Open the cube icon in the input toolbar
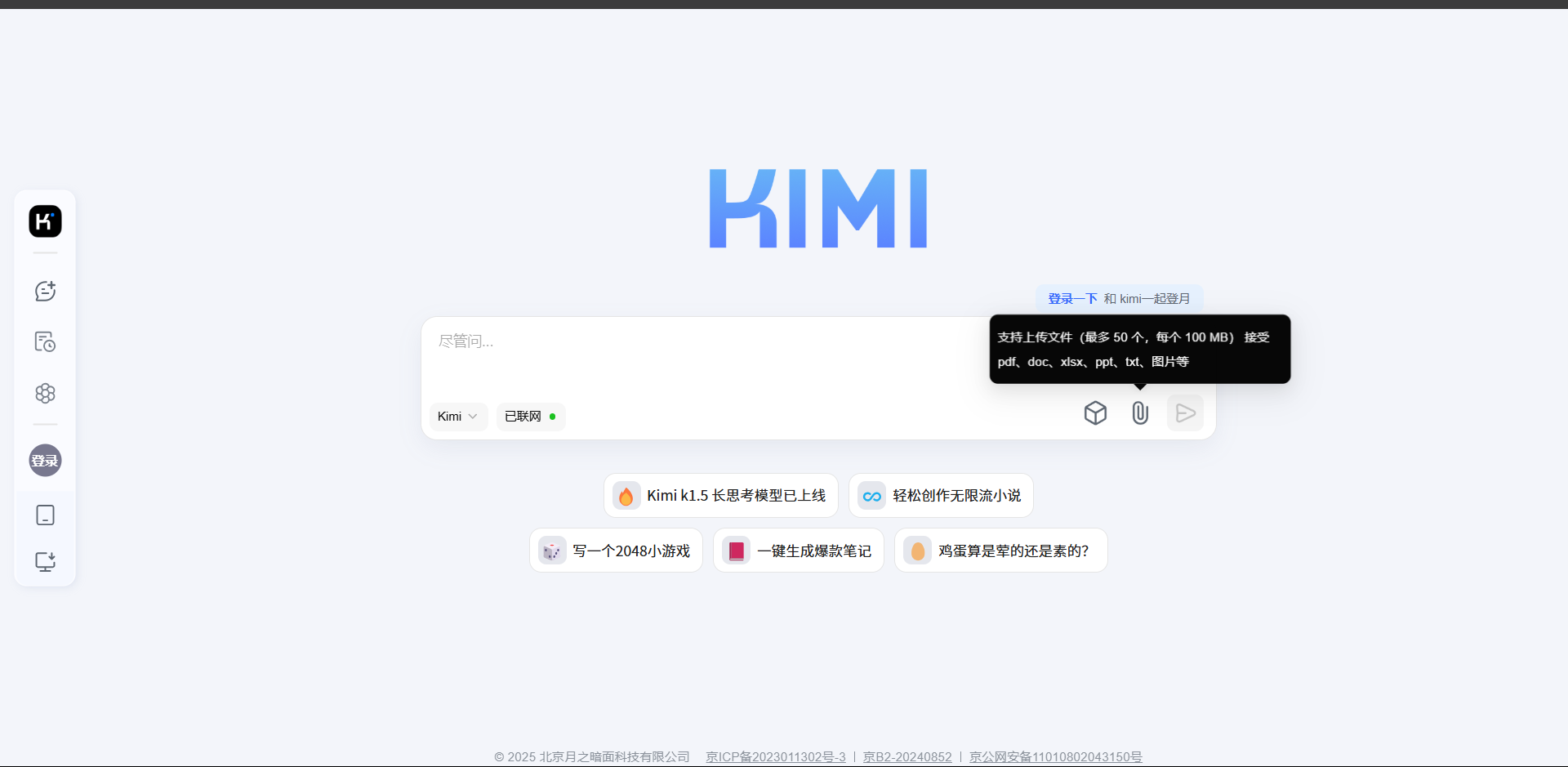The width and height of the screenshot is (1568, 767). click(1095, 412)
